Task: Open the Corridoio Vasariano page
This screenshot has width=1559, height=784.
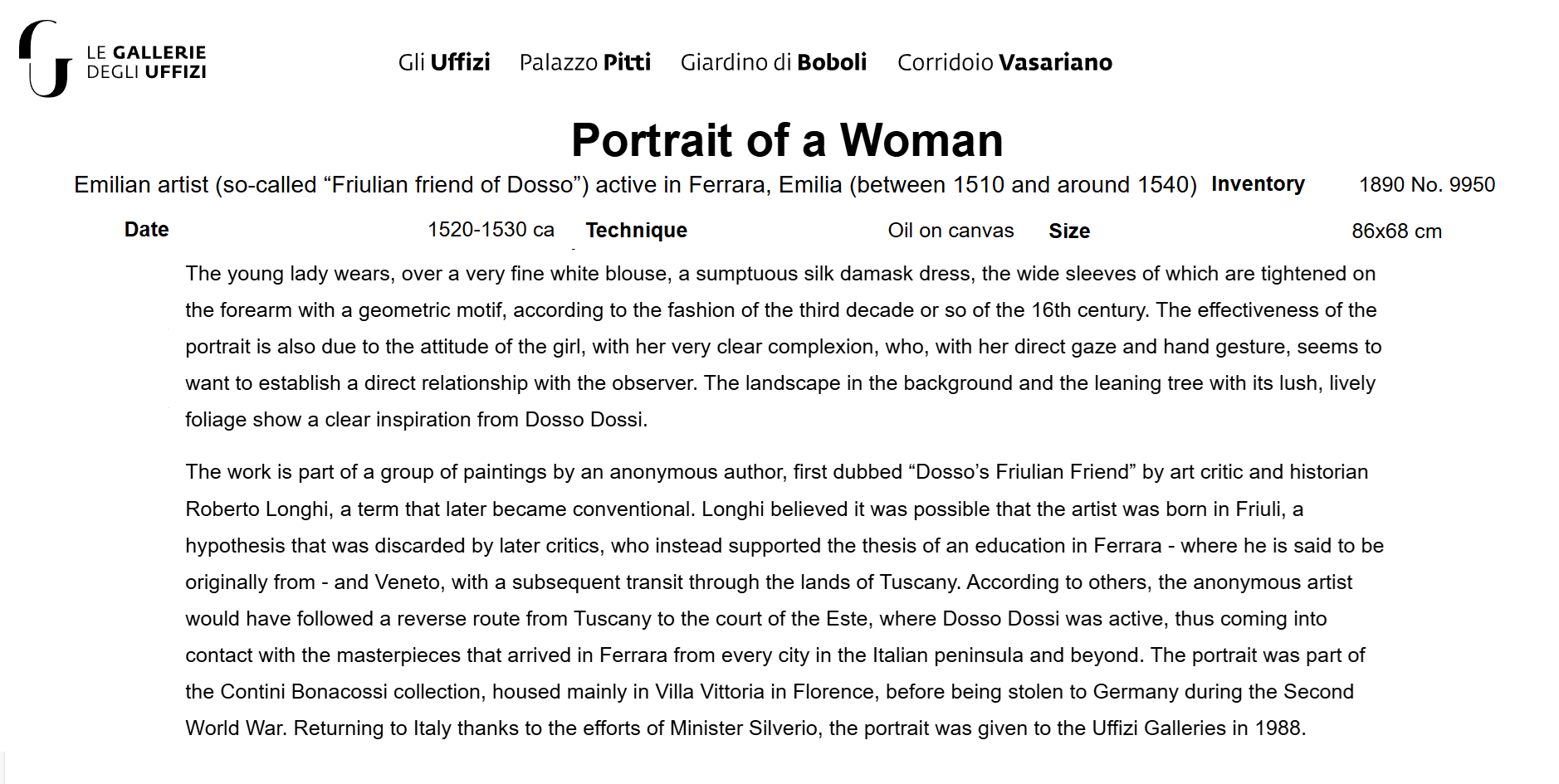Action: click(1004, 62)
